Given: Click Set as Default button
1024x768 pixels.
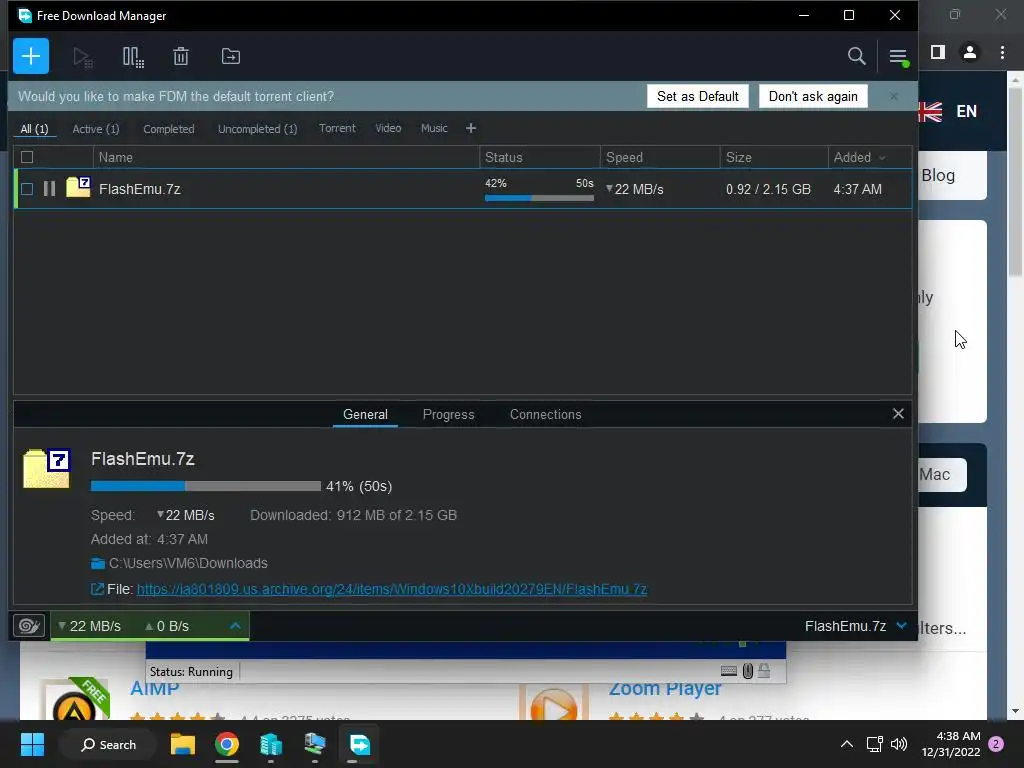Looking at the screenshot, I should pyautogui.click(x=697, y=96).
